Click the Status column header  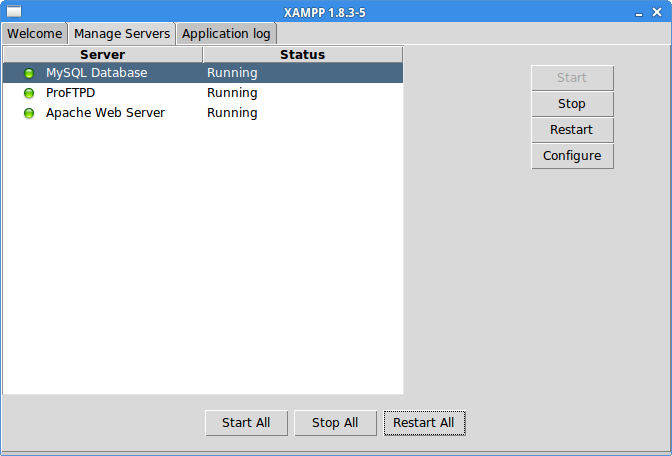303,54
